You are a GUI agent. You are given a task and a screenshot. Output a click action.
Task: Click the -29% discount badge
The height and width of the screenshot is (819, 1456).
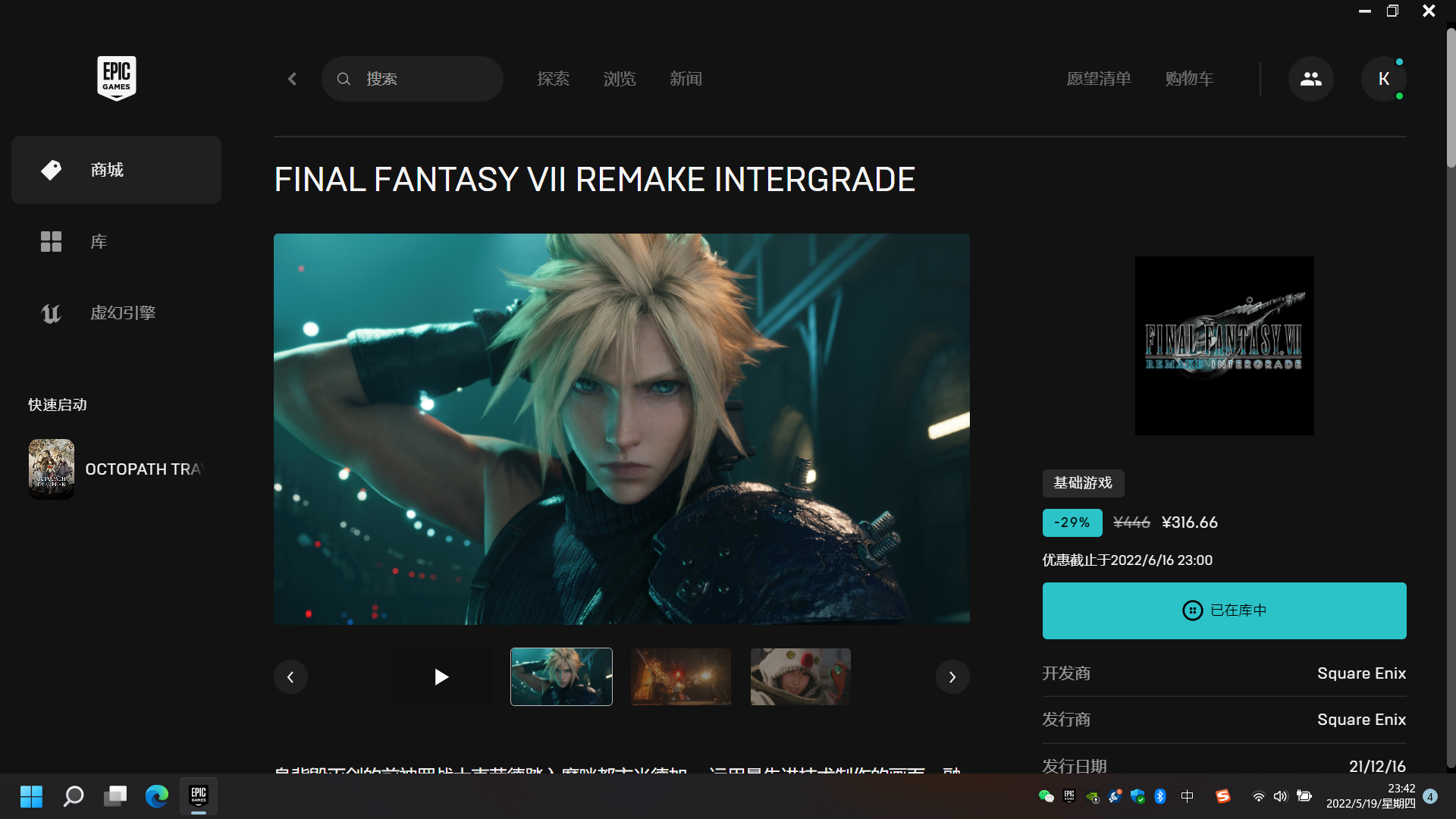coord(1072,522)
